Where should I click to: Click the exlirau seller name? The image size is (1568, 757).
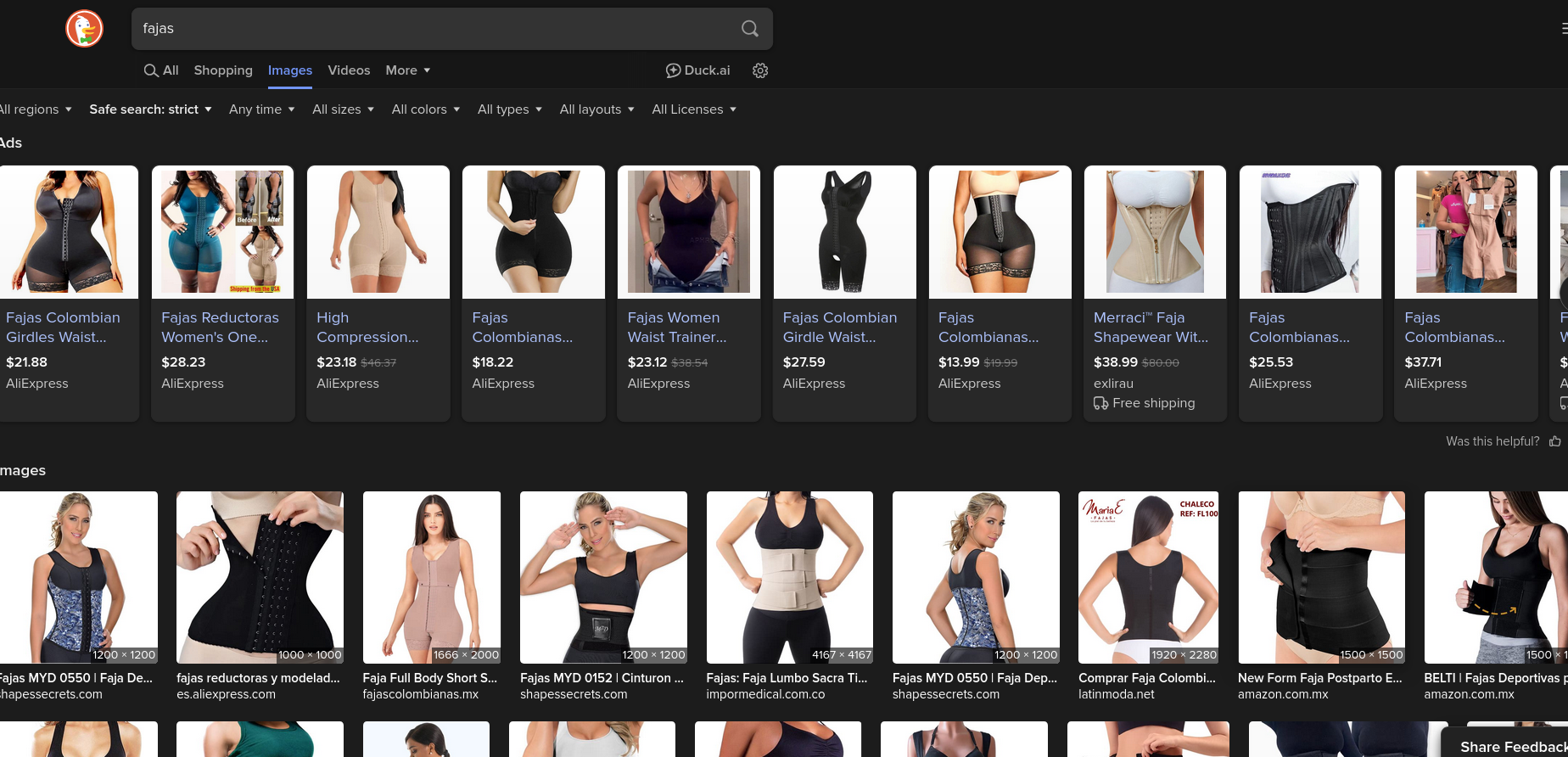coord(1113,384)
